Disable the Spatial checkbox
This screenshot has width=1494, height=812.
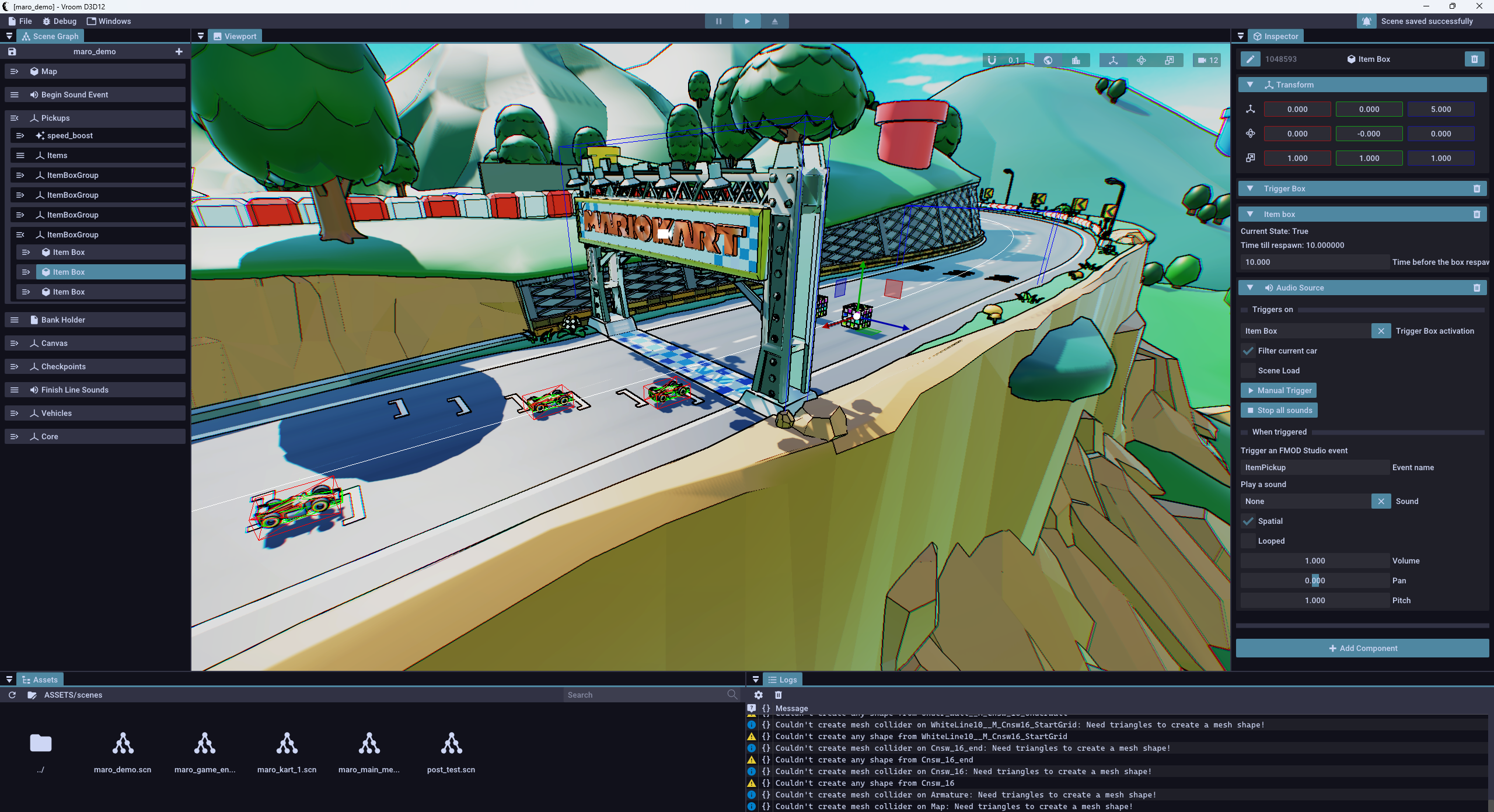point(1248,521)
